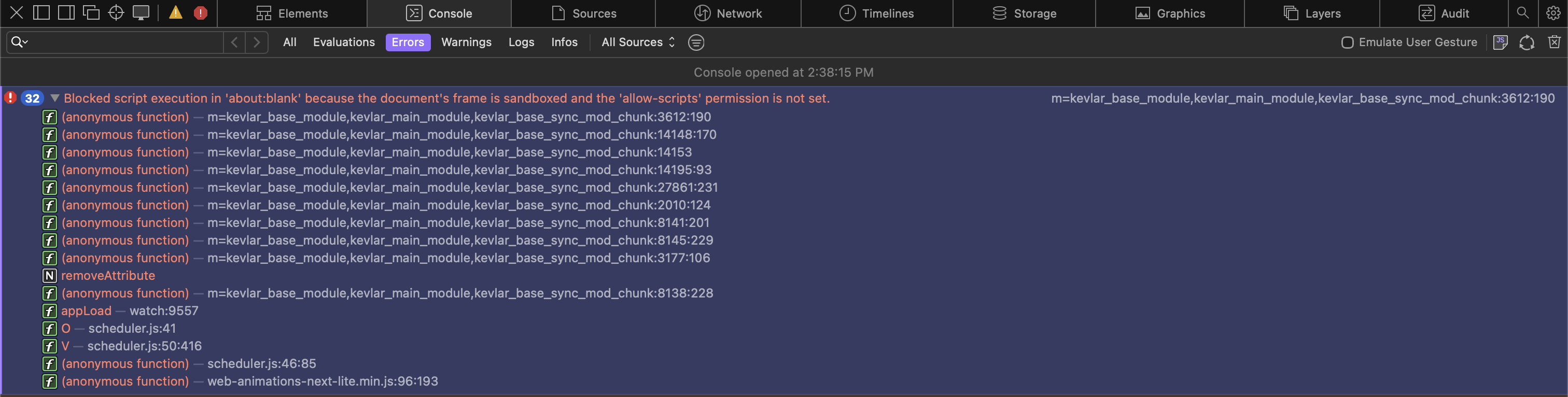Open stack frame link chunk:27861:231
The image size is (1568, 397).
coord(463,187)
